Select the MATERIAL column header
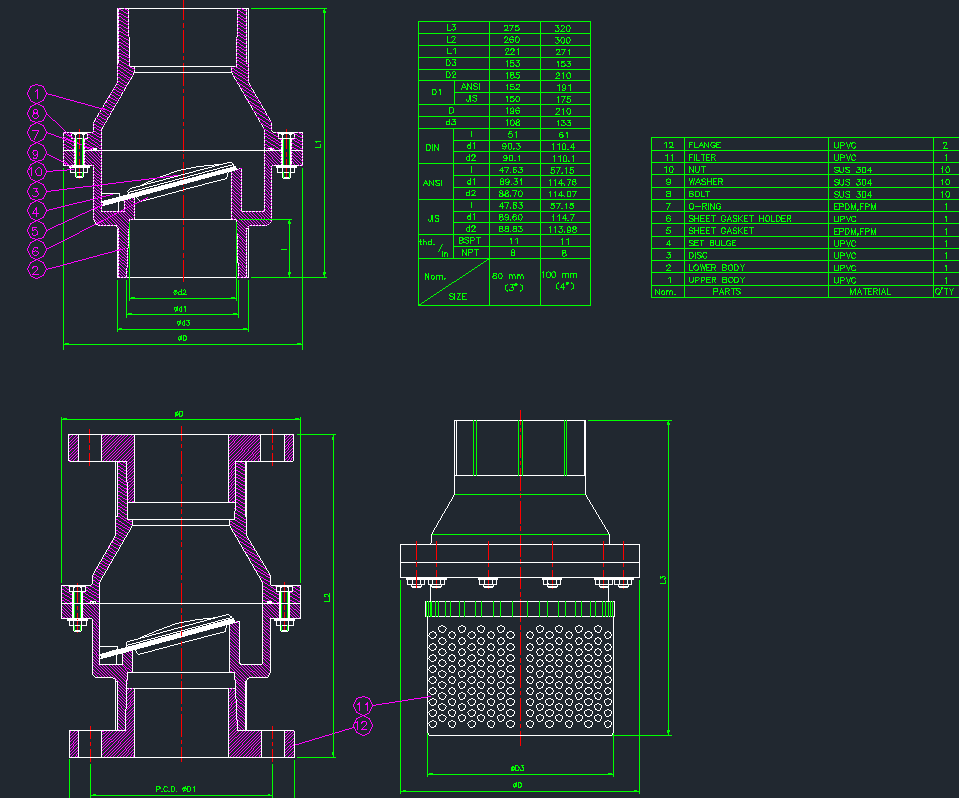Image resolution: width=959 pixels, height=798 pixels. [x=869, y=292]
